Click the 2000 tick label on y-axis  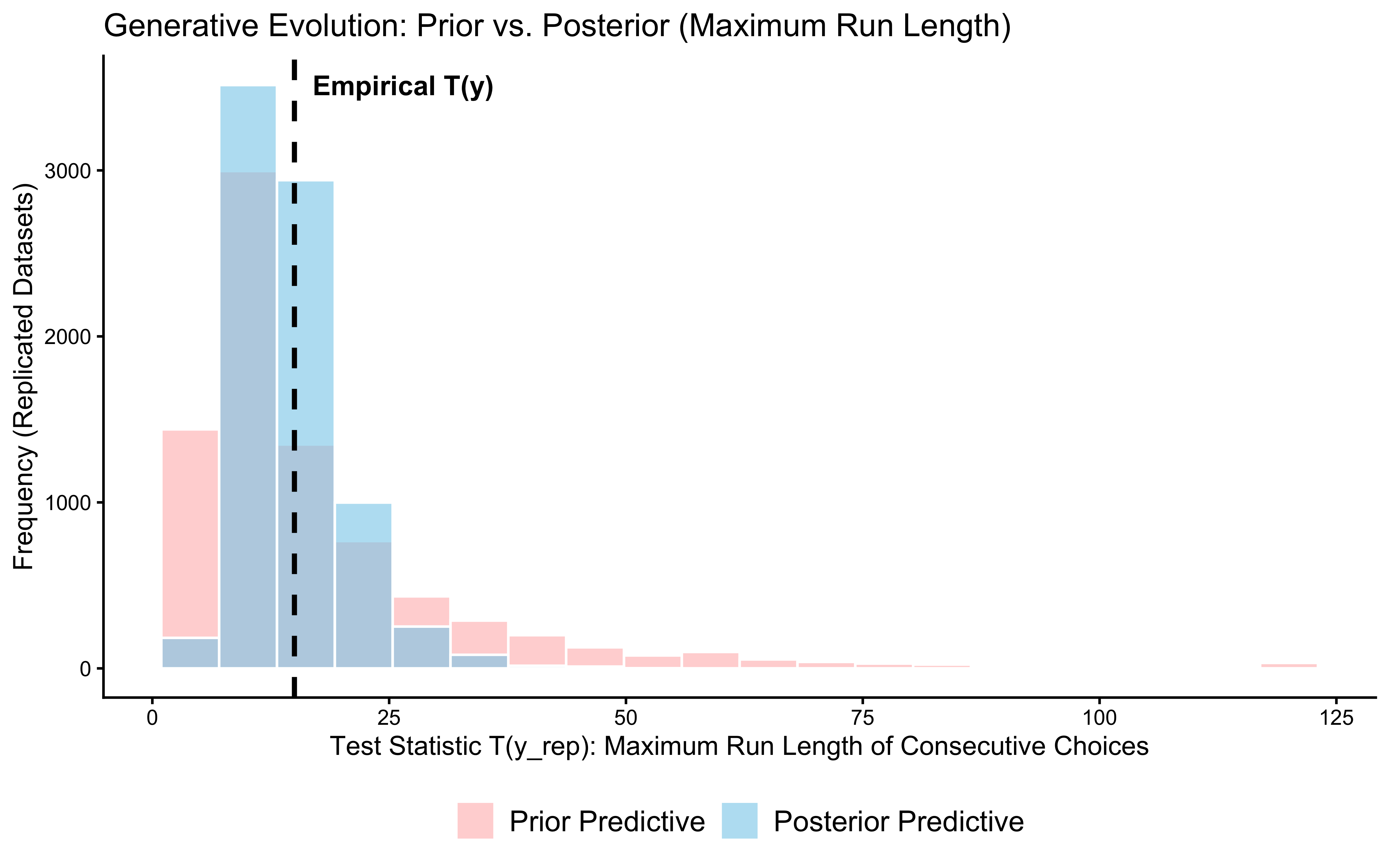pyautogui.click(x=68, y=337)
